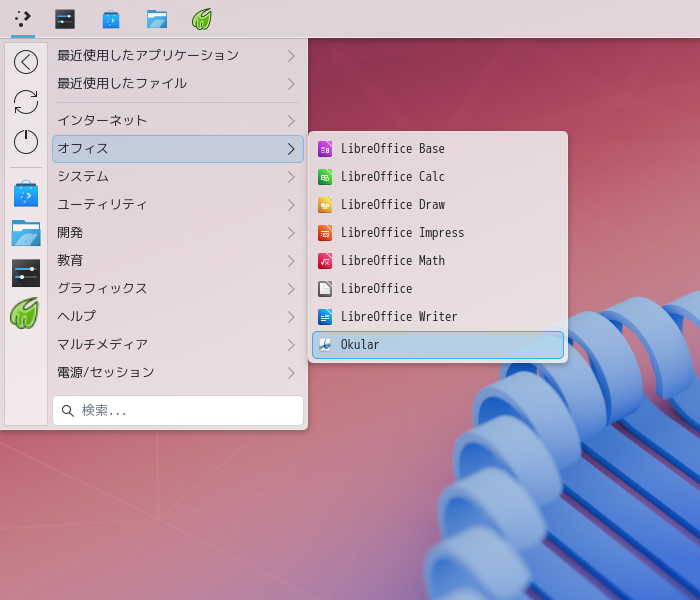Select the オフィス category
This screenshot has width=700, height=600.
coord(178,149)
